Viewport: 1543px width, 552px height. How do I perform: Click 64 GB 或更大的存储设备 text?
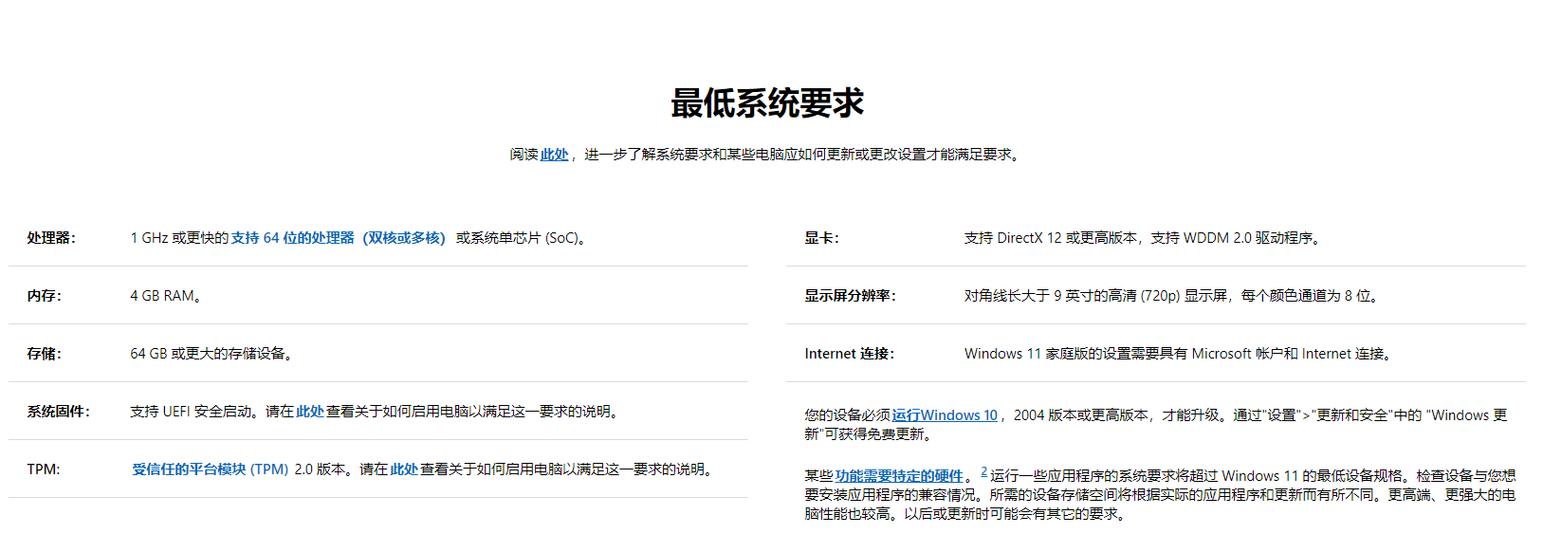tap(211, 353)
